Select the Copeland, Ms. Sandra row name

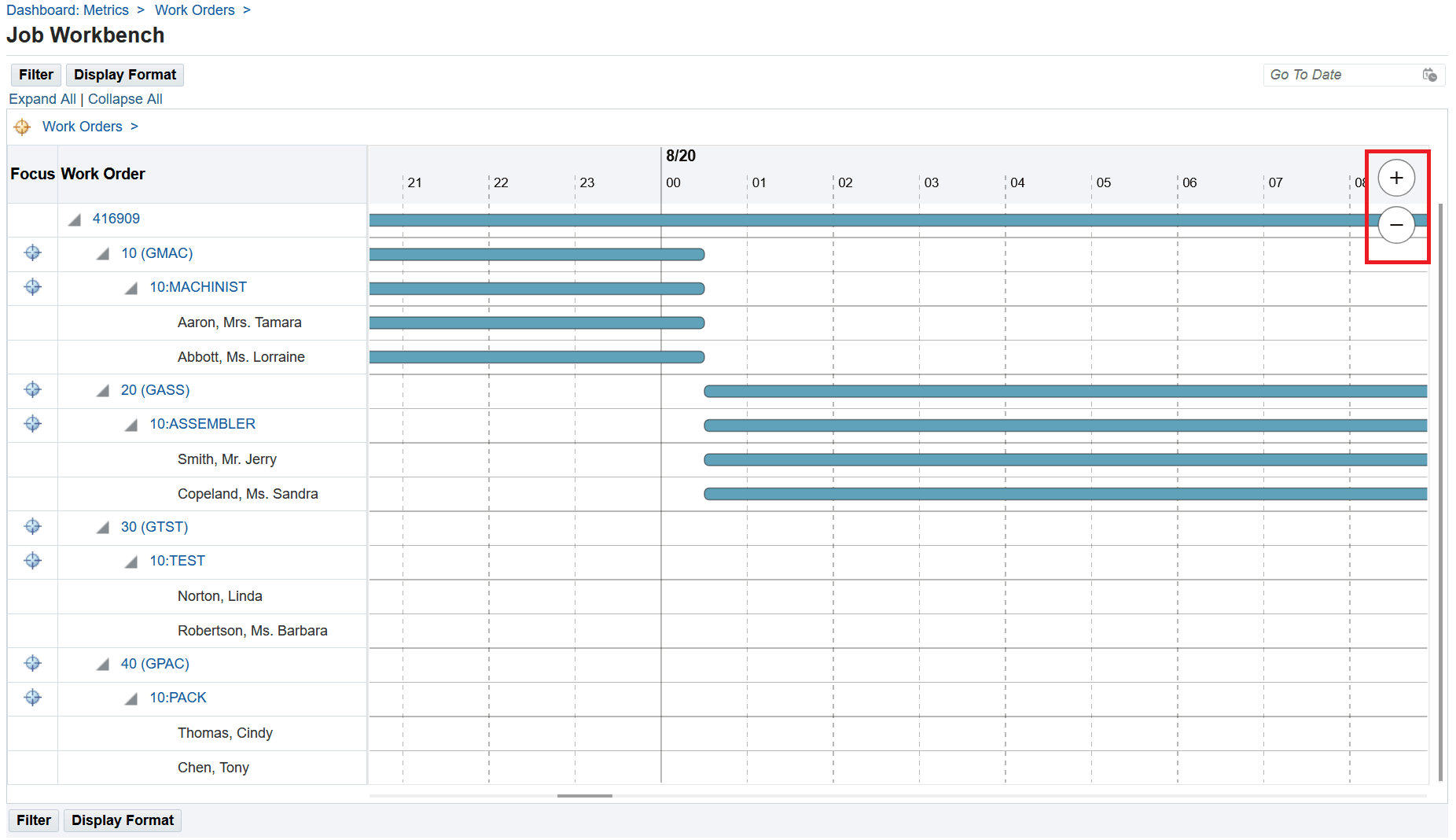(x=248, y=494)
